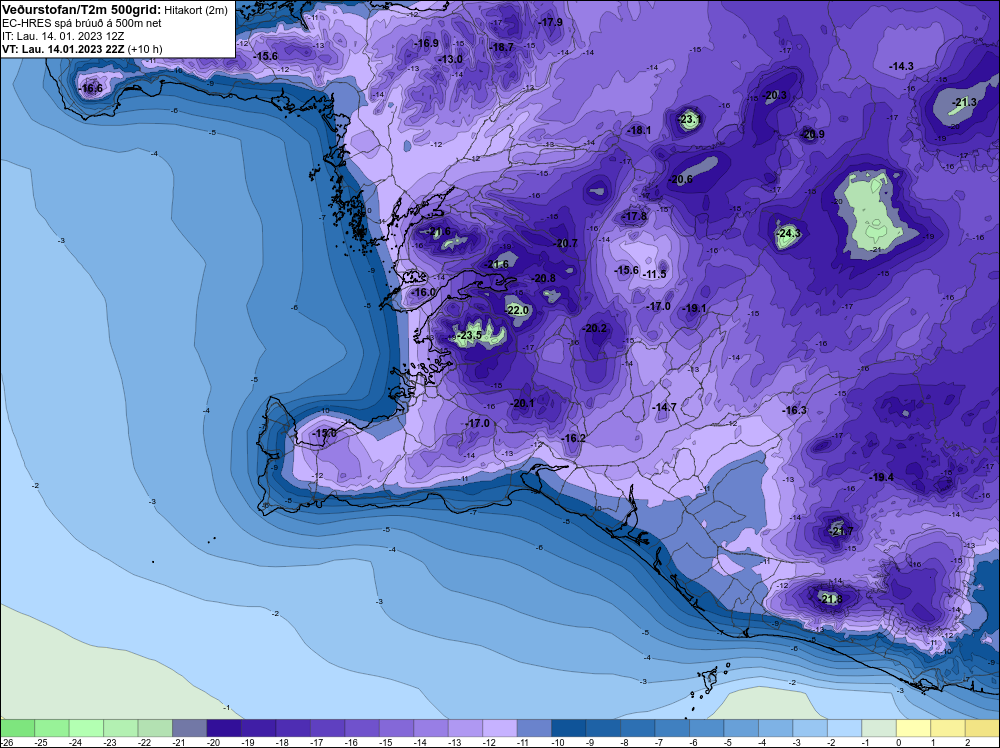
Task: Click the 'EC-HRES spá brúuð á 500m net' line
Action: tap(82, 24)
